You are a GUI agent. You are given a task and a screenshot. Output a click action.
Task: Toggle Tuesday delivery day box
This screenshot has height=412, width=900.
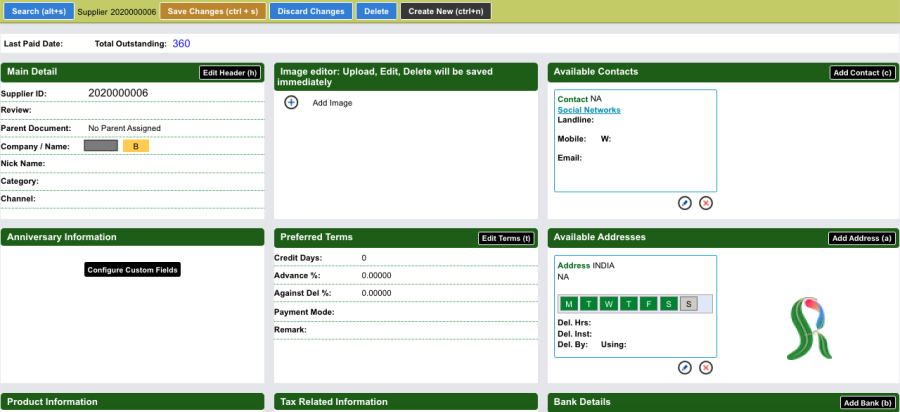[589, 304]
